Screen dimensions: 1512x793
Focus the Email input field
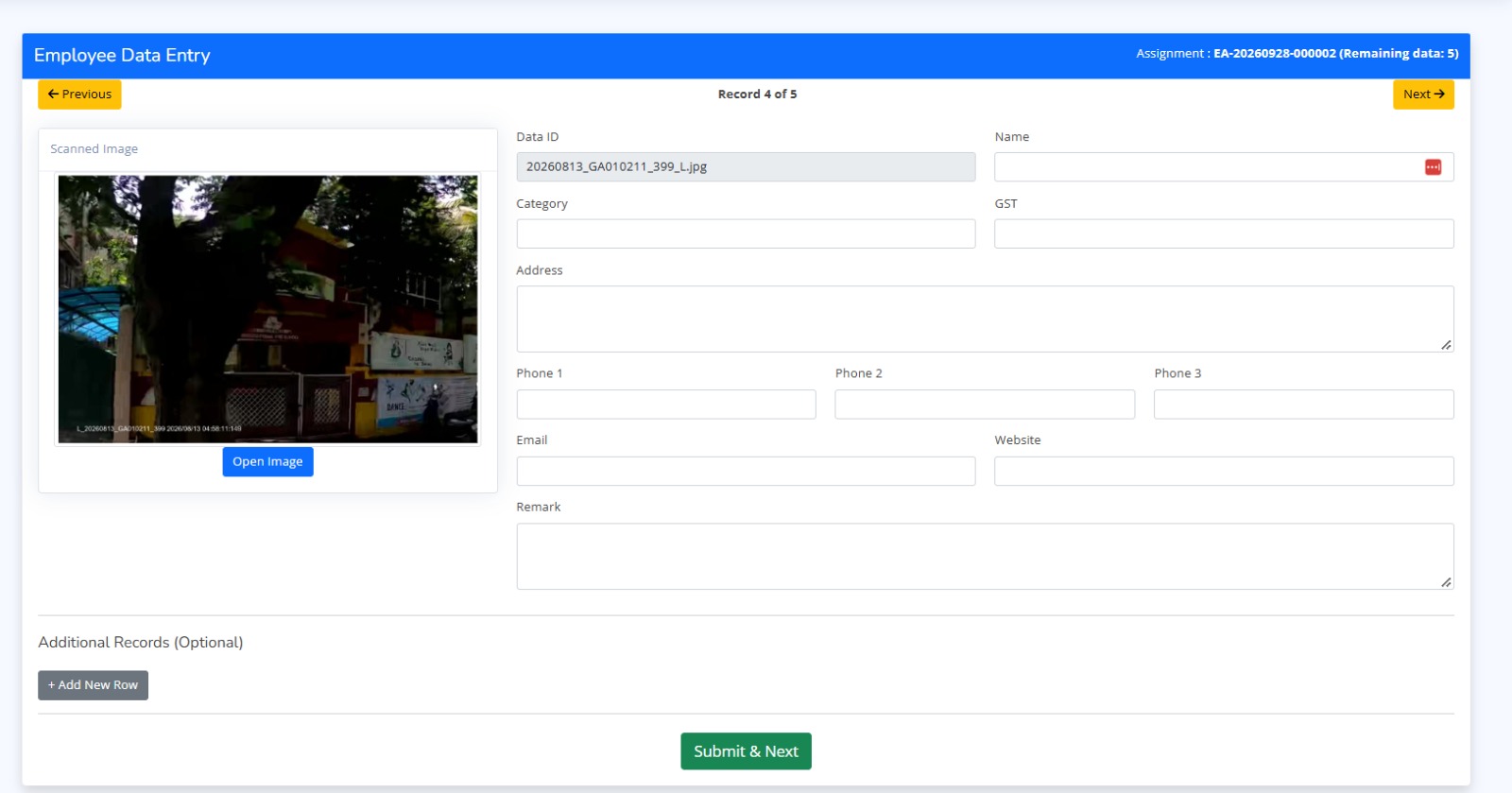pos(746,472)
